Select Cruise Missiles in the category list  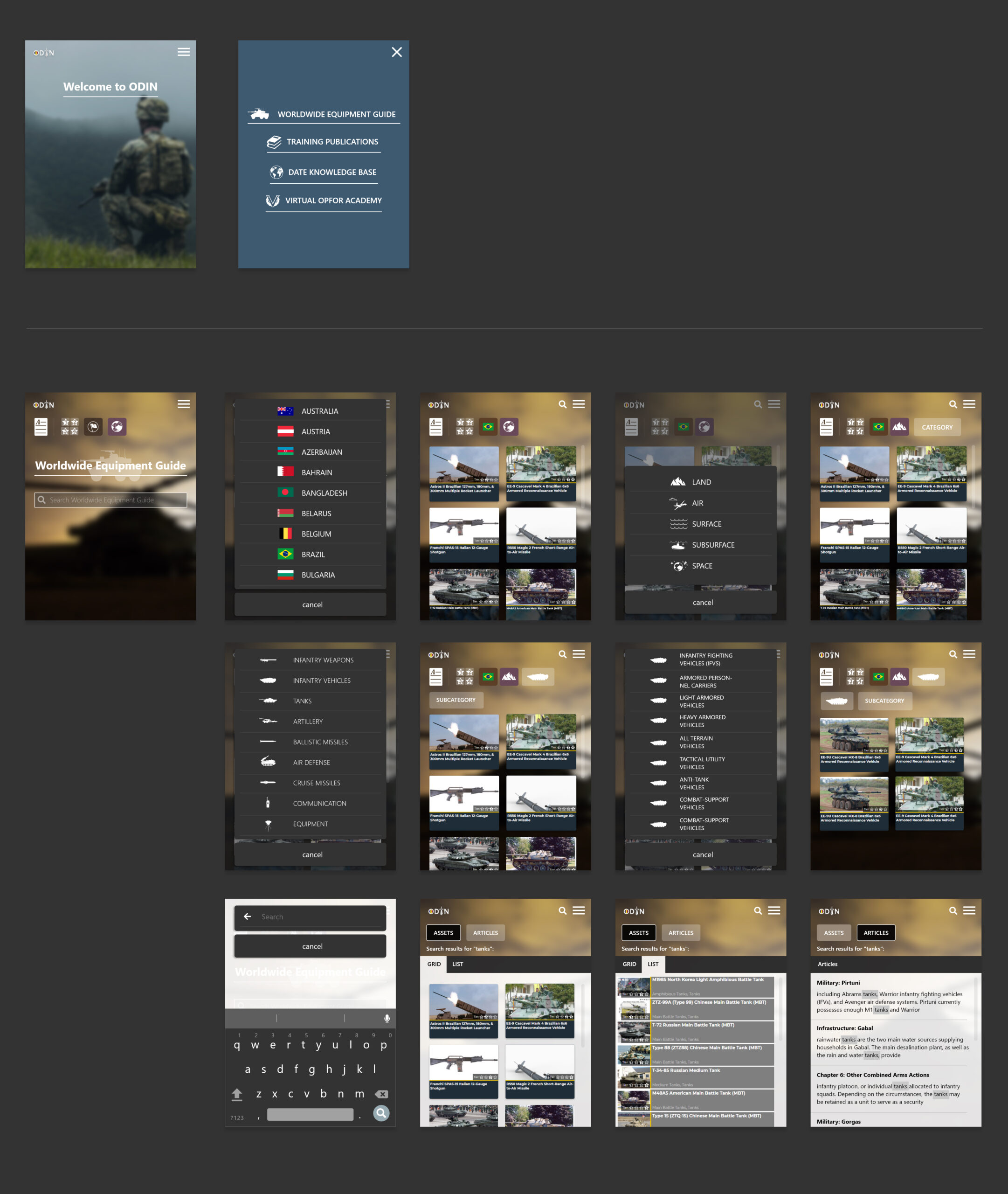click(x=310, y=783)
